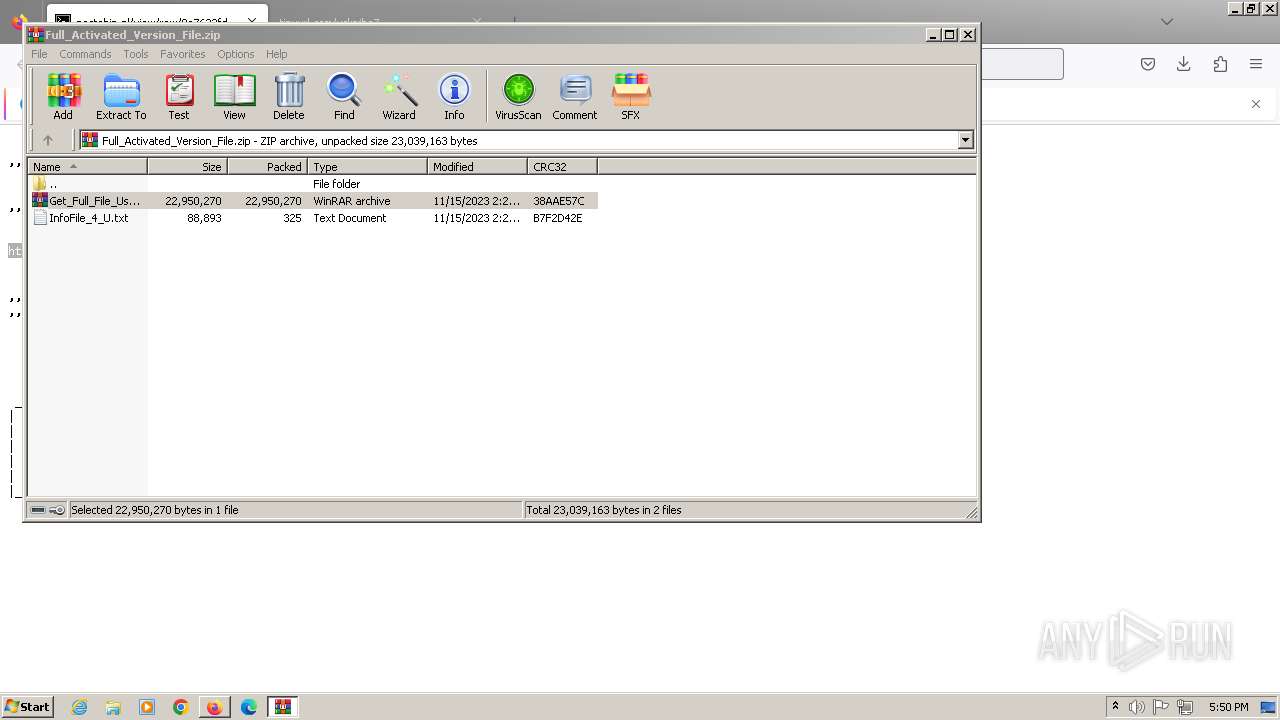Viewport: 1280px width, 720px height.
Task: Click the Extract To toolbar icon
Action: (x=121, y=96)
